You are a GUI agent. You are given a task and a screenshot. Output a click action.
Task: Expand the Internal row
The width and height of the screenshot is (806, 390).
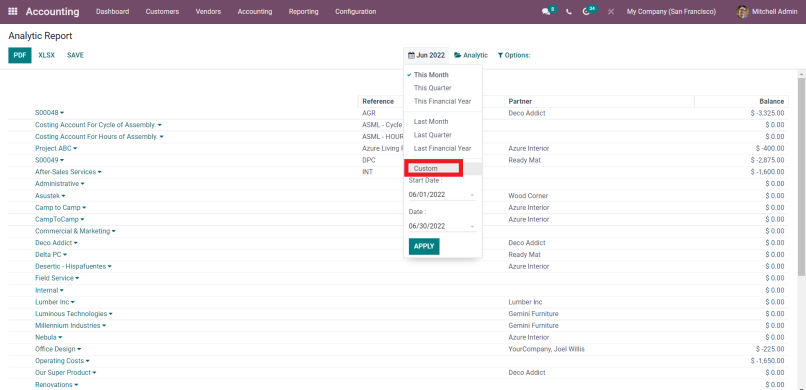pos(49,290)
